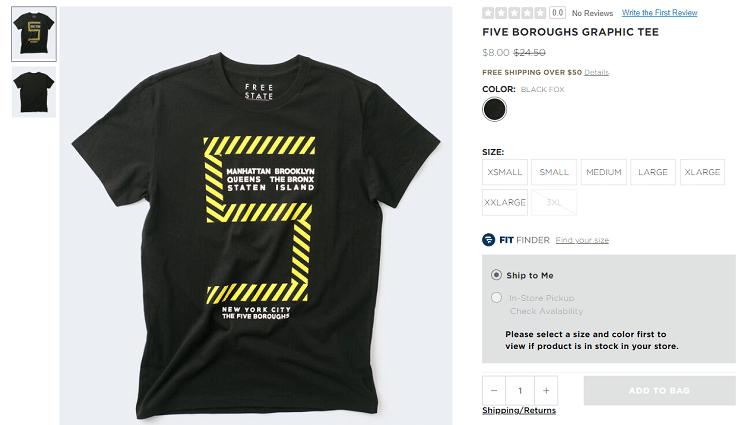Select size XSMALL

(x=505, y=172)
